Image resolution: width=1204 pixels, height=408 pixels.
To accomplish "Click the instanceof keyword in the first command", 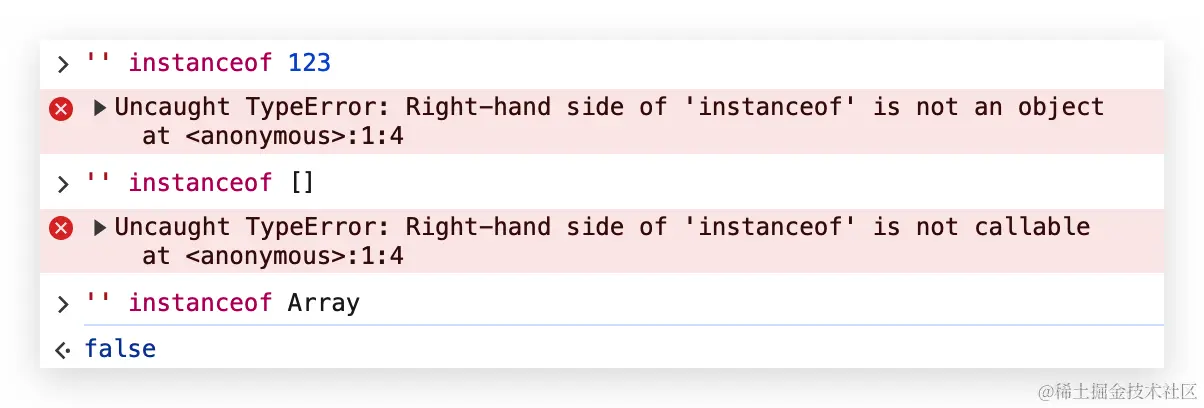I will 200,64.
